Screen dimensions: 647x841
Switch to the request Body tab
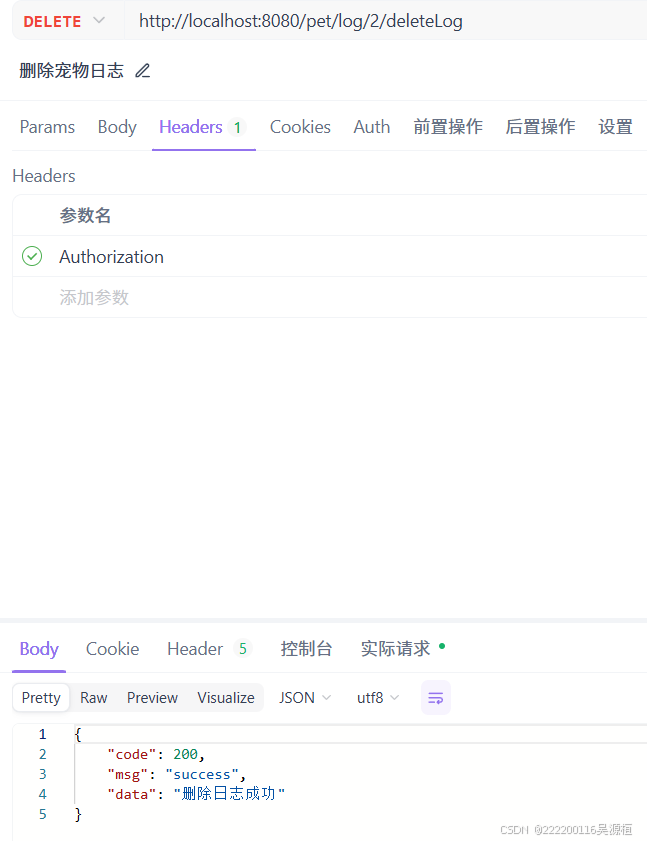[117, 127]
